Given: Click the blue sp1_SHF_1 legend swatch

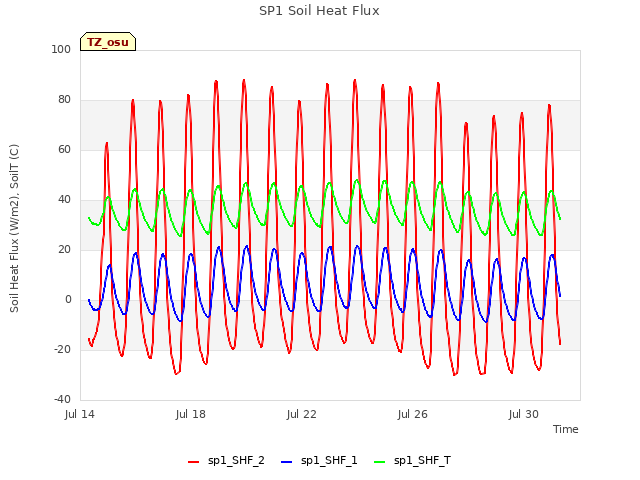Looking at the screenshot, I should tap(287, 462).
